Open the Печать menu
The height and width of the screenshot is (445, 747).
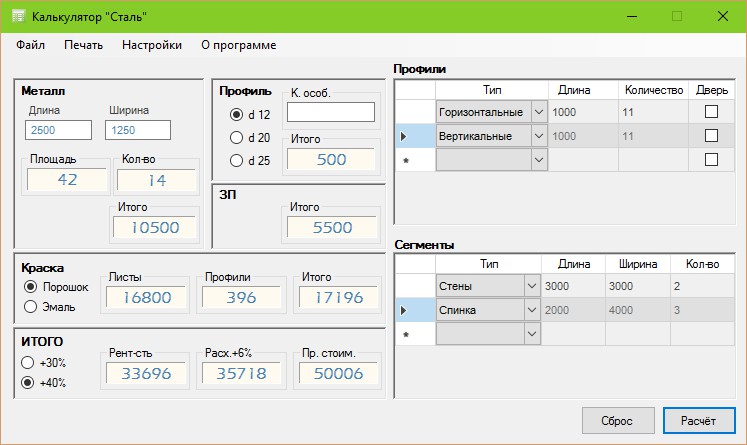click(83, 45)
